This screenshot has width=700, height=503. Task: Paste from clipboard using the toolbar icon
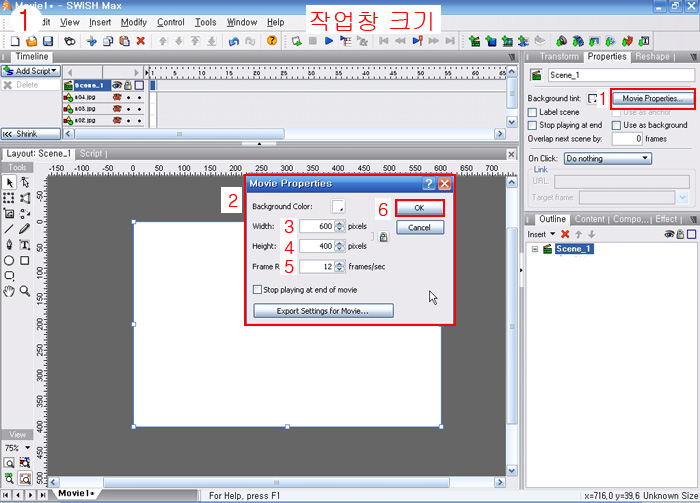coord(125,41)
